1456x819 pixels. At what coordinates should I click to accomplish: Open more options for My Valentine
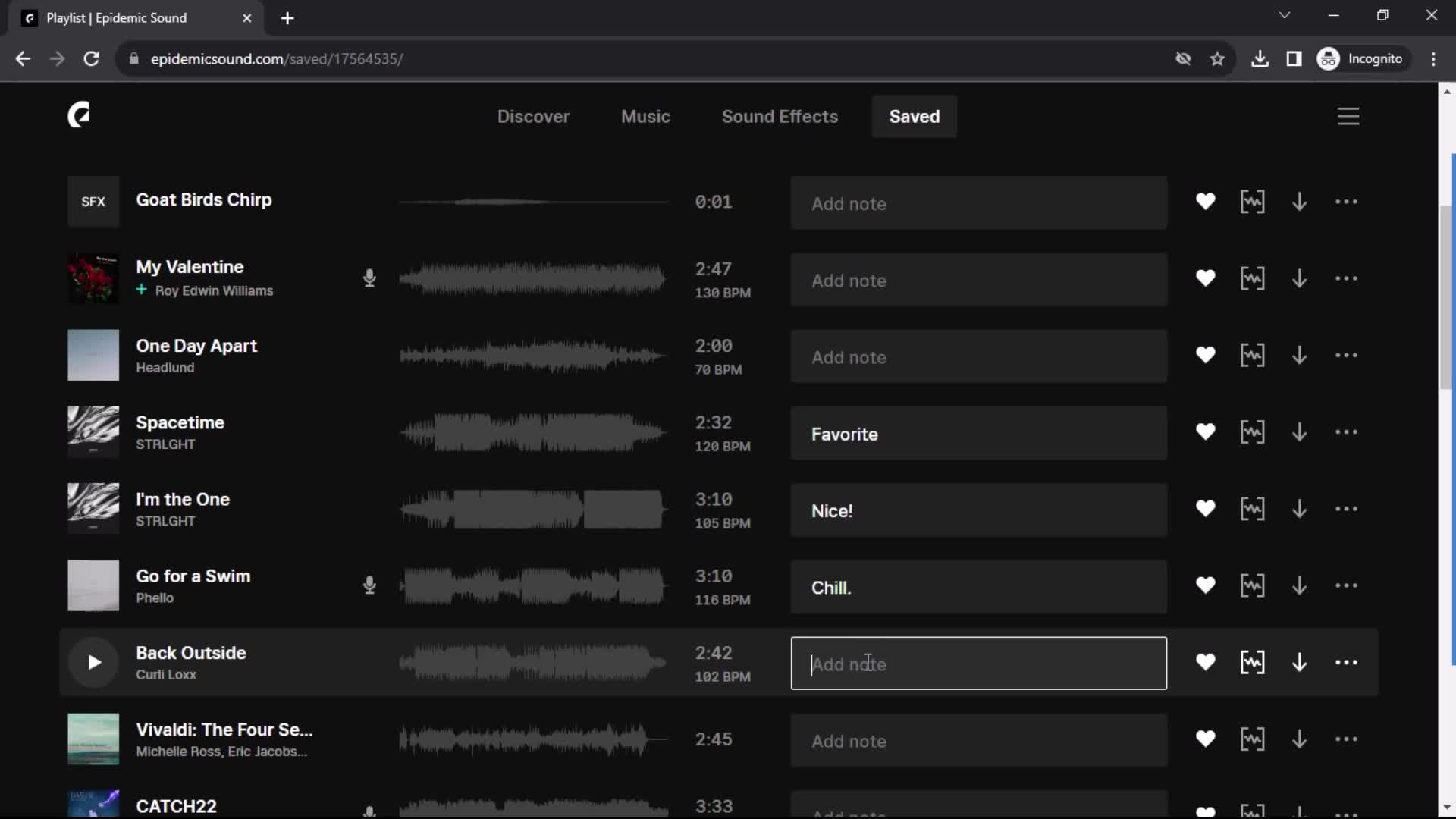(1346, 278)
